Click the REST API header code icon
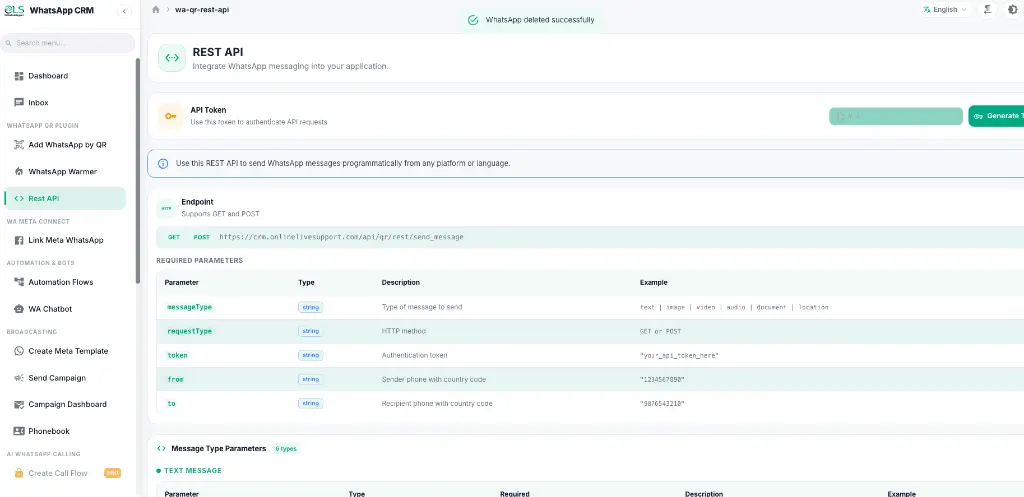 172,58
